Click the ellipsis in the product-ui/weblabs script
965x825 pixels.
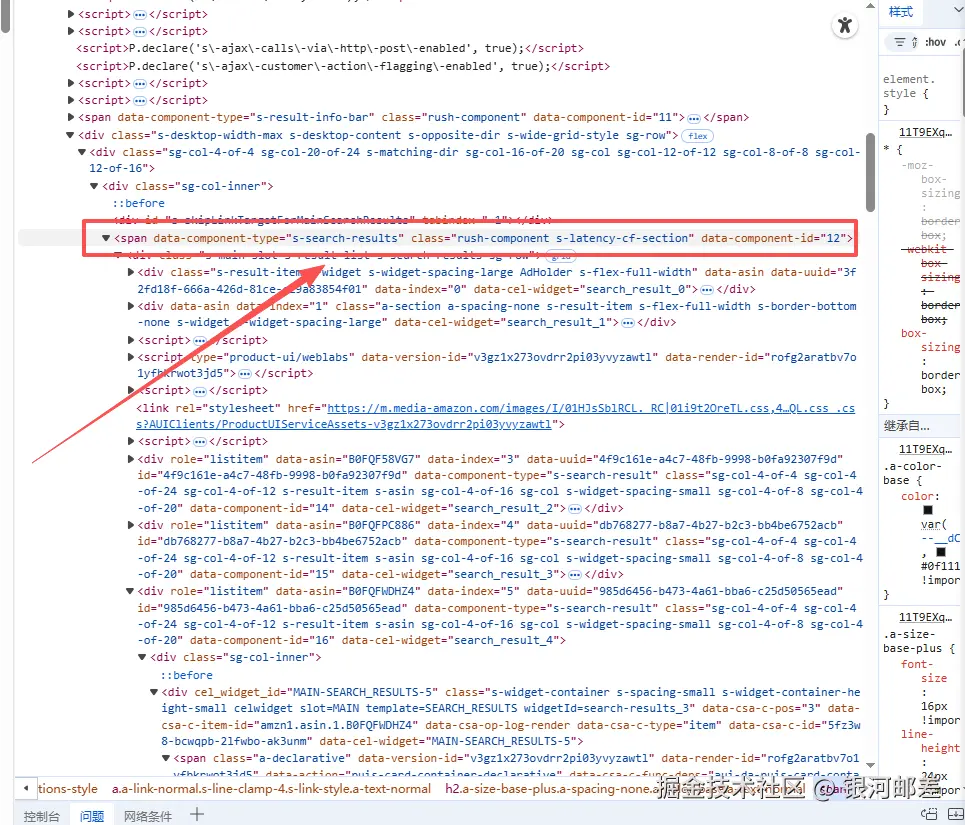tap(245, 374)
